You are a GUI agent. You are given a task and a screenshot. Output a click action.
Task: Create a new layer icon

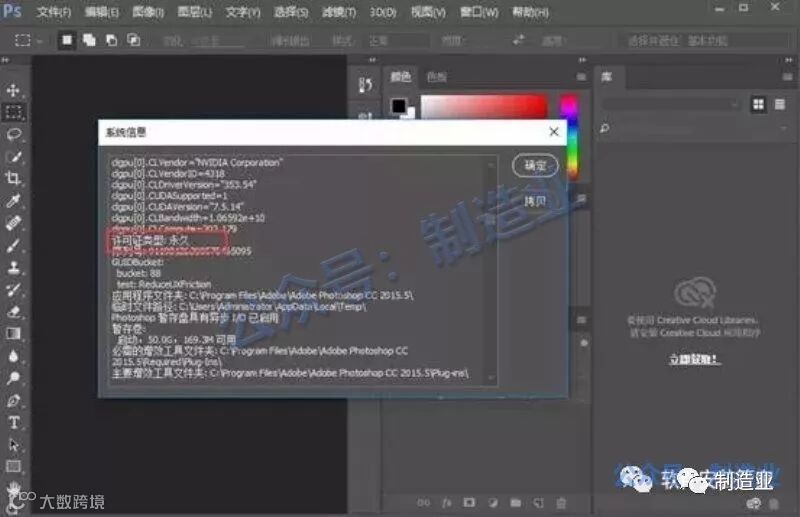pyautogui.click(x=539, y=503)
